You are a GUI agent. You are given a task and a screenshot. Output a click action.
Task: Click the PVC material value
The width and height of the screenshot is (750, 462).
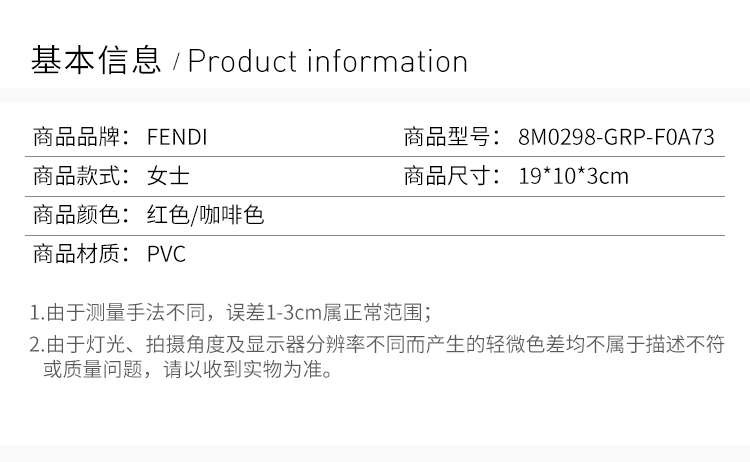(166, 254)
